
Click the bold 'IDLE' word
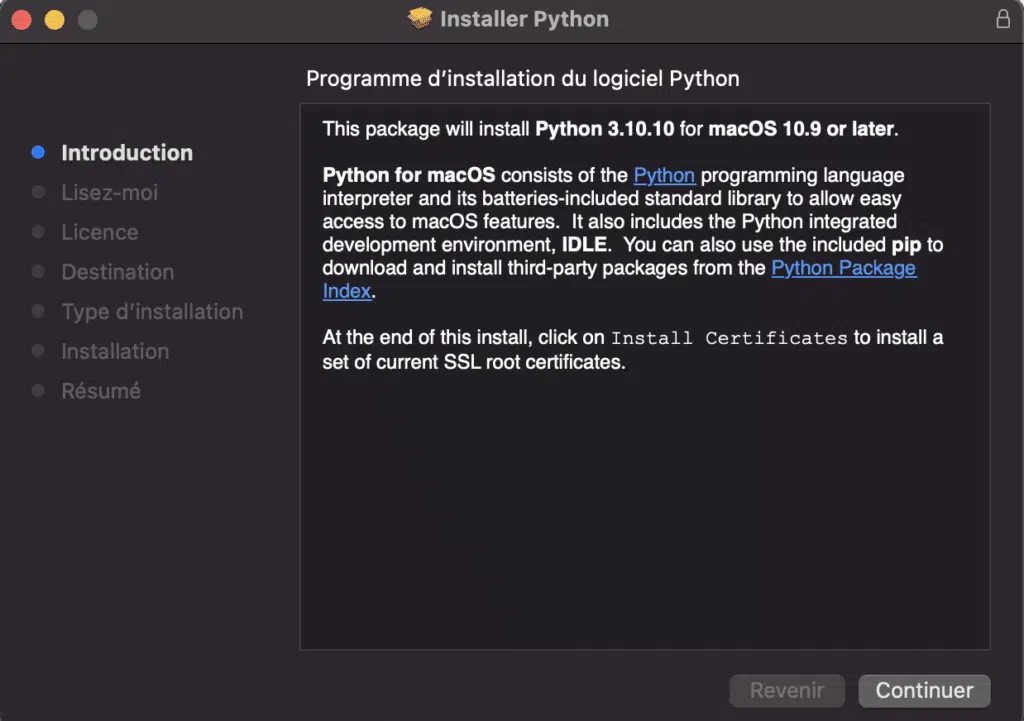click(584, 245)
